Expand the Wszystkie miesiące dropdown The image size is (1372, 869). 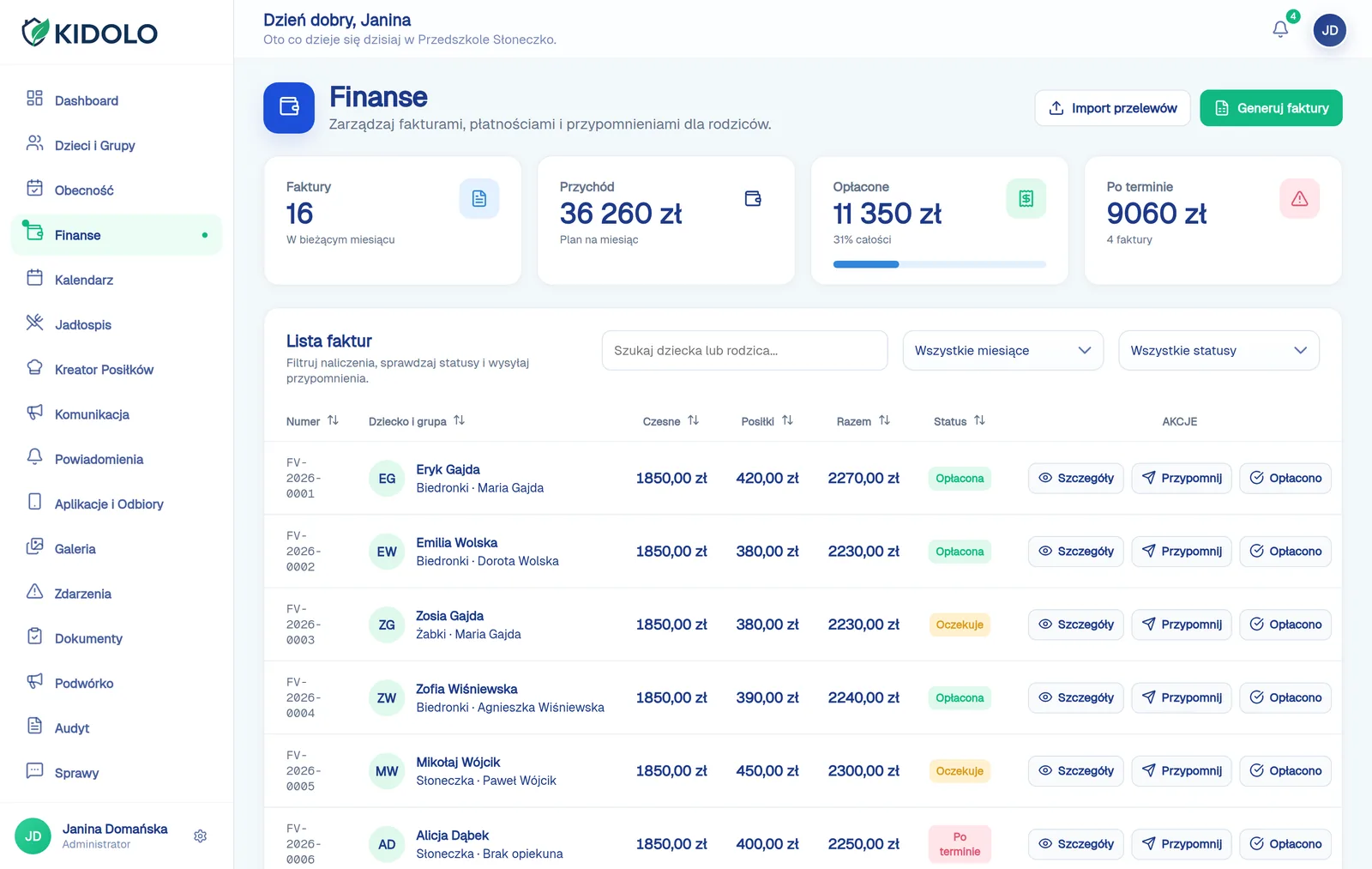pos(1002,350)
